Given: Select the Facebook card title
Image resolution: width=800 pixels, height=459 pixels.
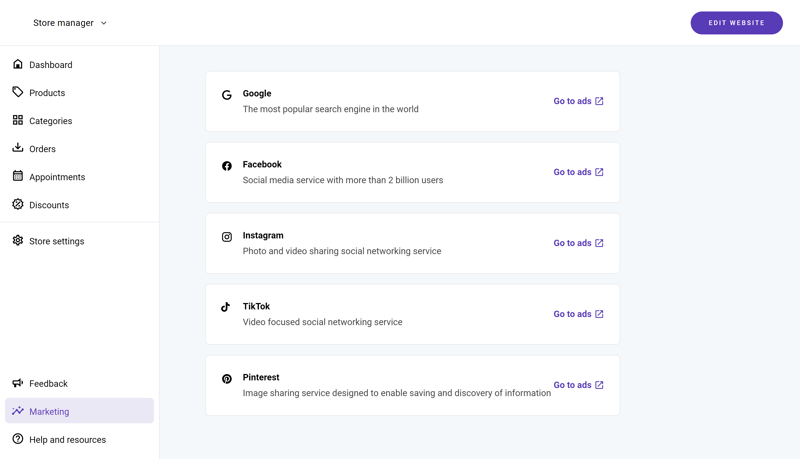Looking at the screenshot, I should (262, 164).
